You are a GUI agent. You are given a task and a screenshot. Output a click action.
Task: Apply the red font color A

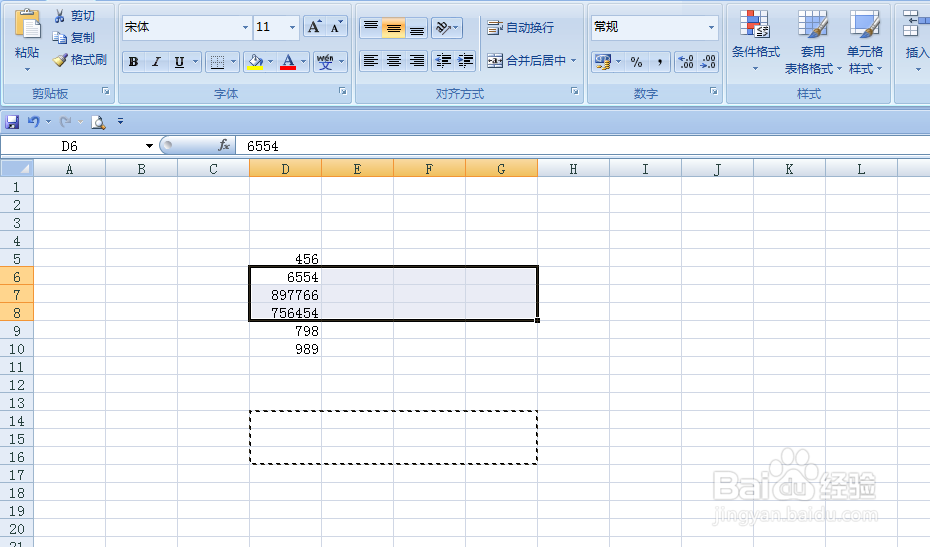pos(288,62)
